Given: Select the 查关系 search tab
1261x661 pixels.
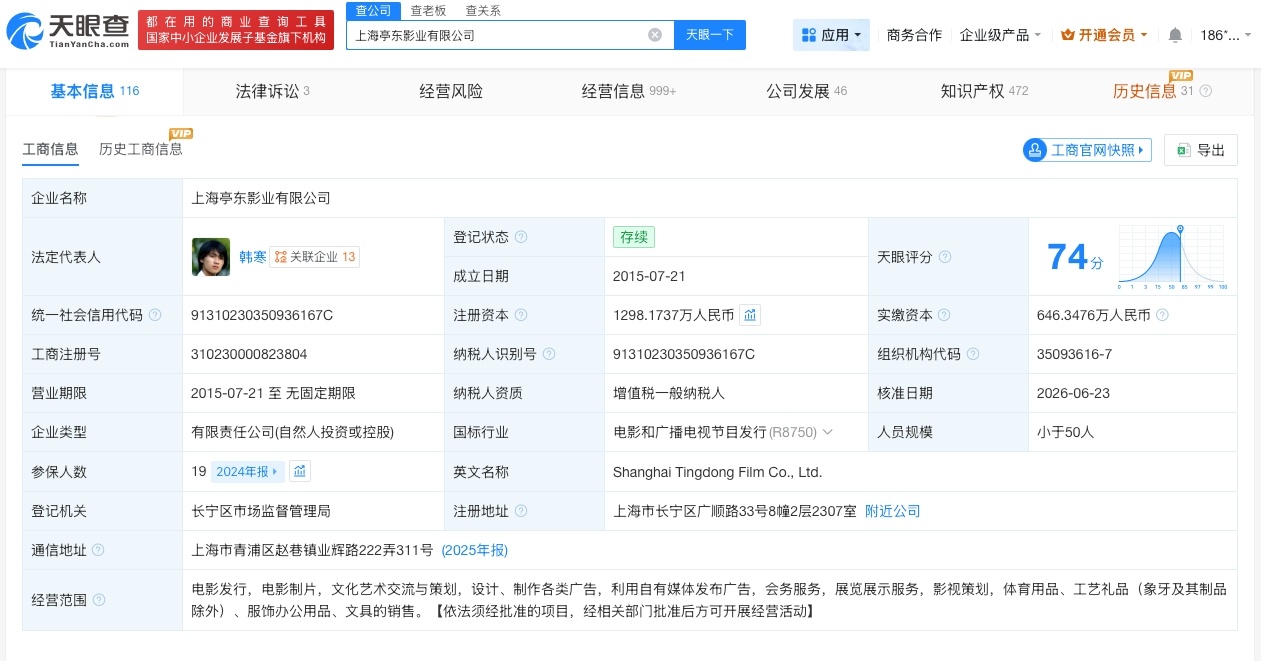Looking at the screenshot, I should coord(483,10).
